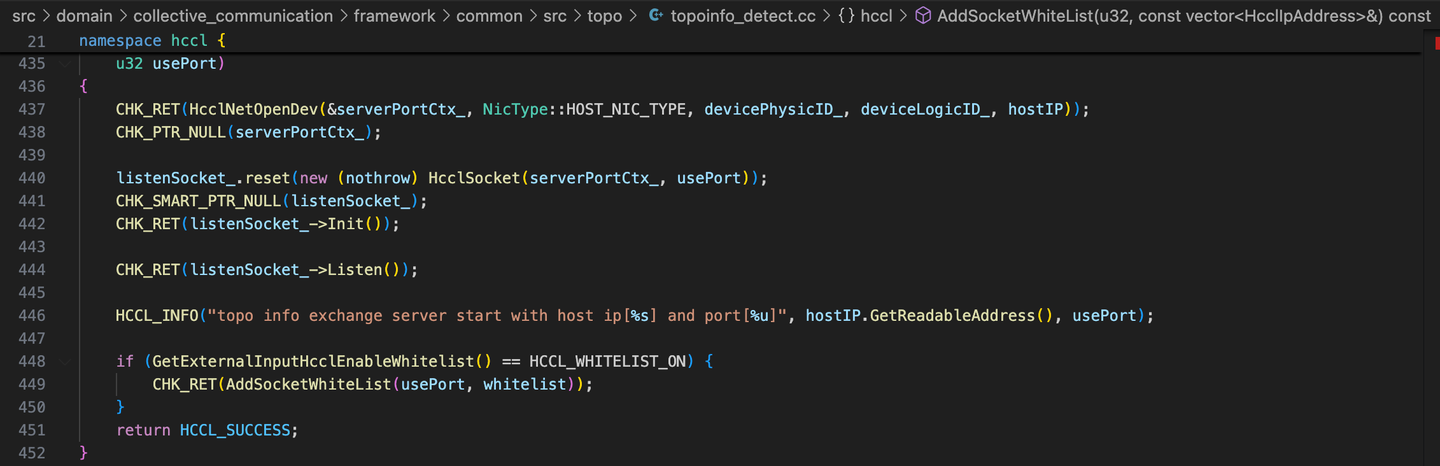Select the collective_communication breadcrumb folder
Image resolution: width=1440 pixels, height=466 pixels.
(233, 16)
